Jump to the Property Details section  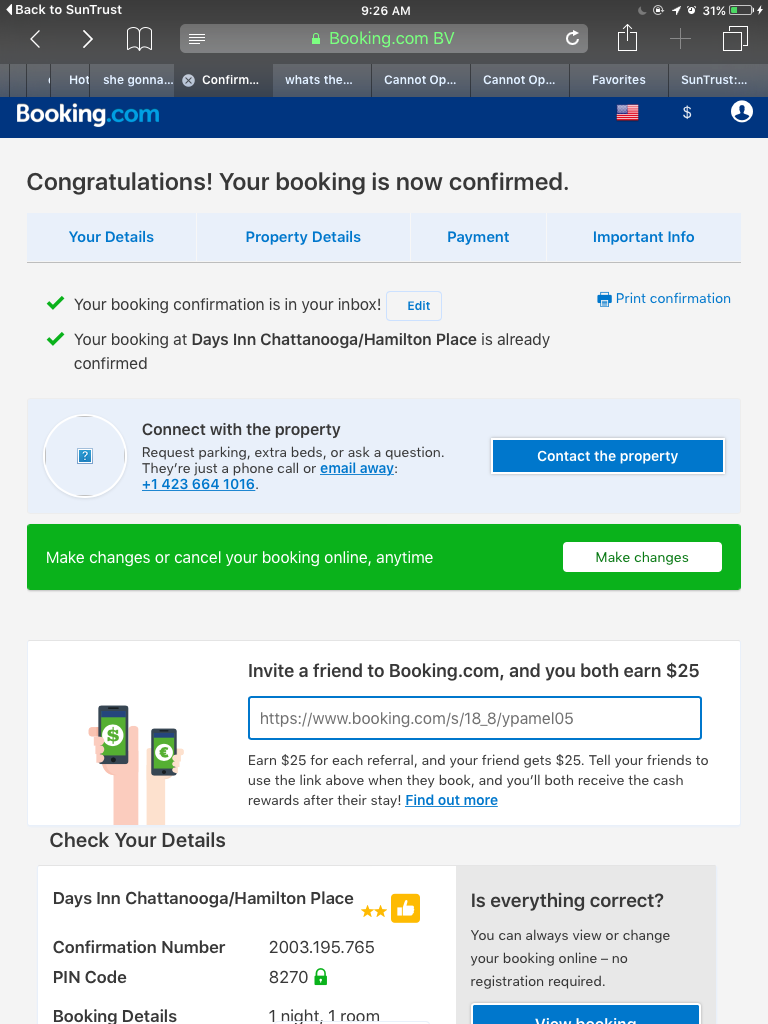(x=303, y=237)
